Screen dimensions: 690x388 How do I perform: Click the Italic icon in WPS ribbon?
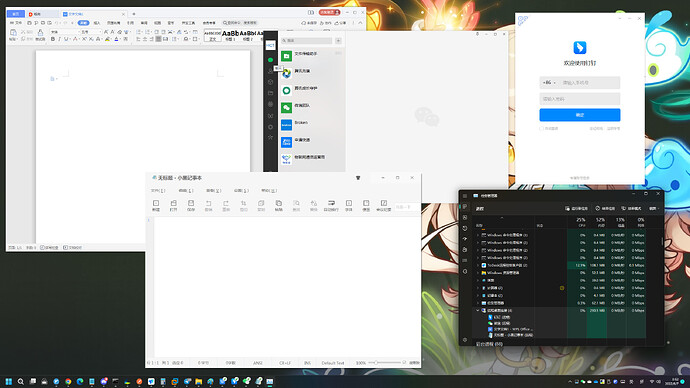coord(59,39)
